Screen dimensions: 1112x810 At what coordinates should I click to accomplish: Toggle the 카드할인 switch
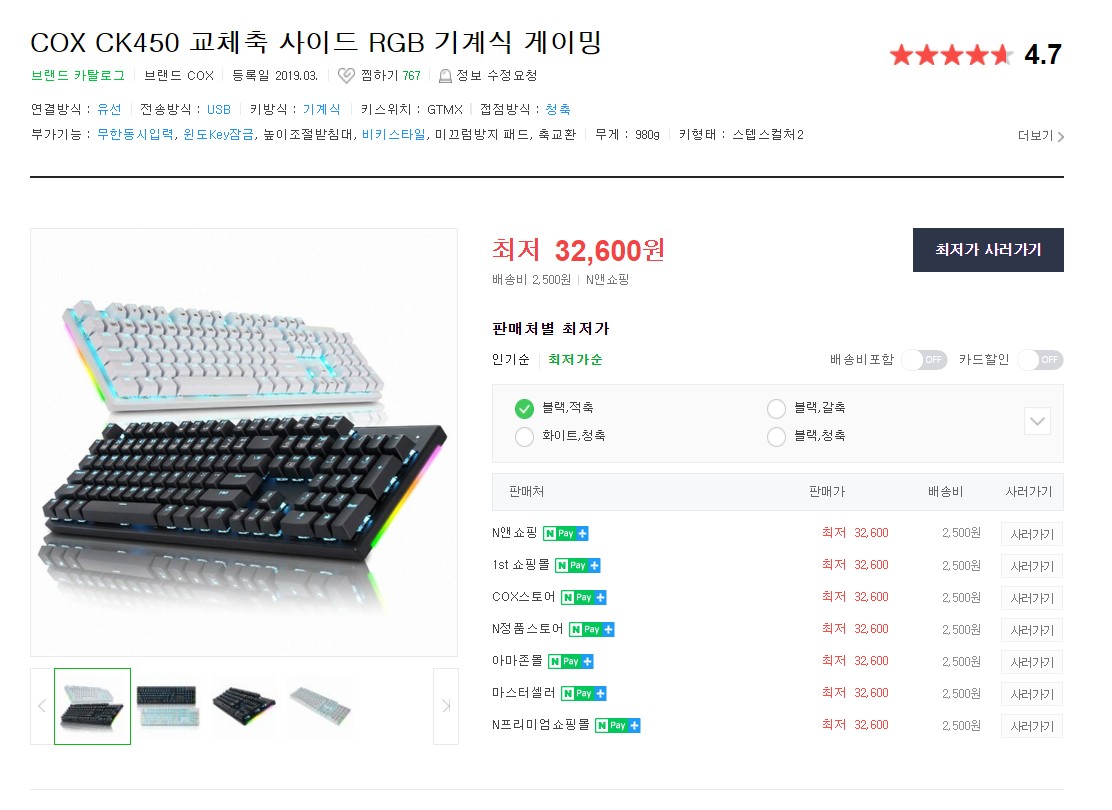[x=1040, y=360]
